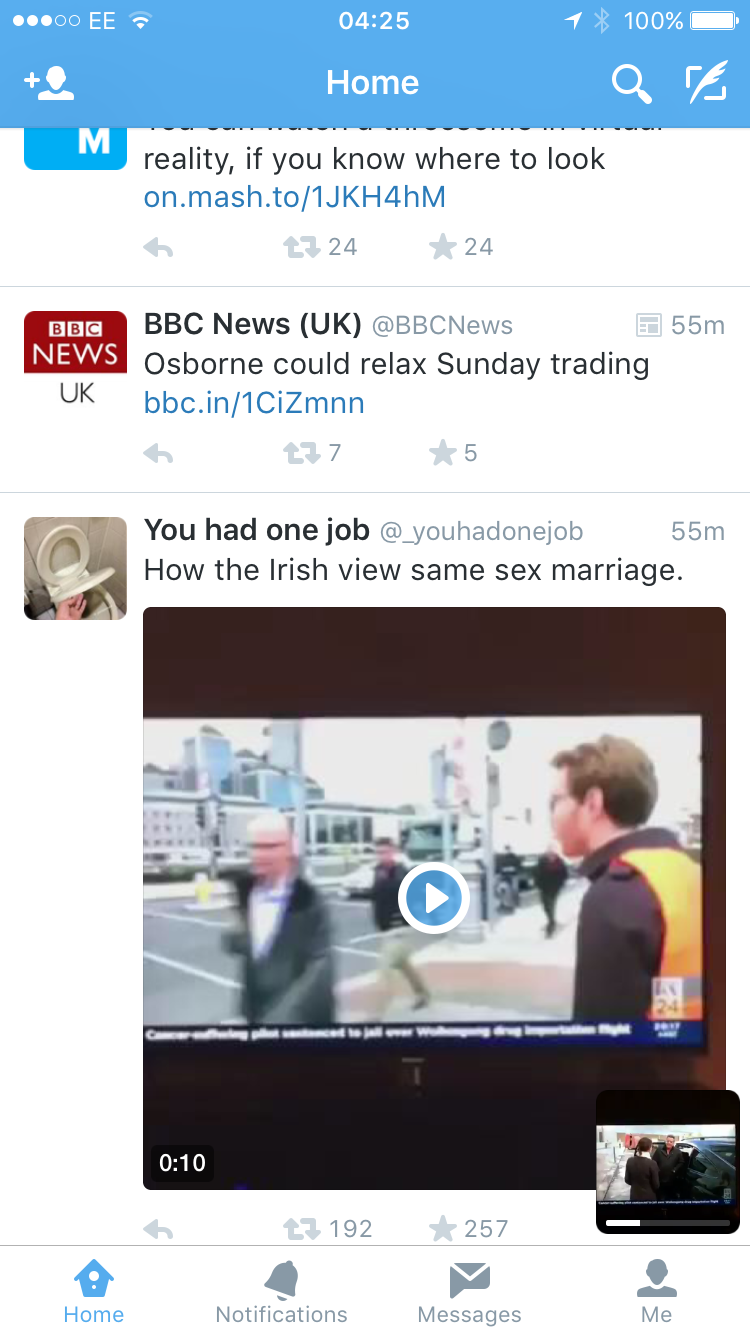Tap the floating mini video player

click(x=667, y=1158)
